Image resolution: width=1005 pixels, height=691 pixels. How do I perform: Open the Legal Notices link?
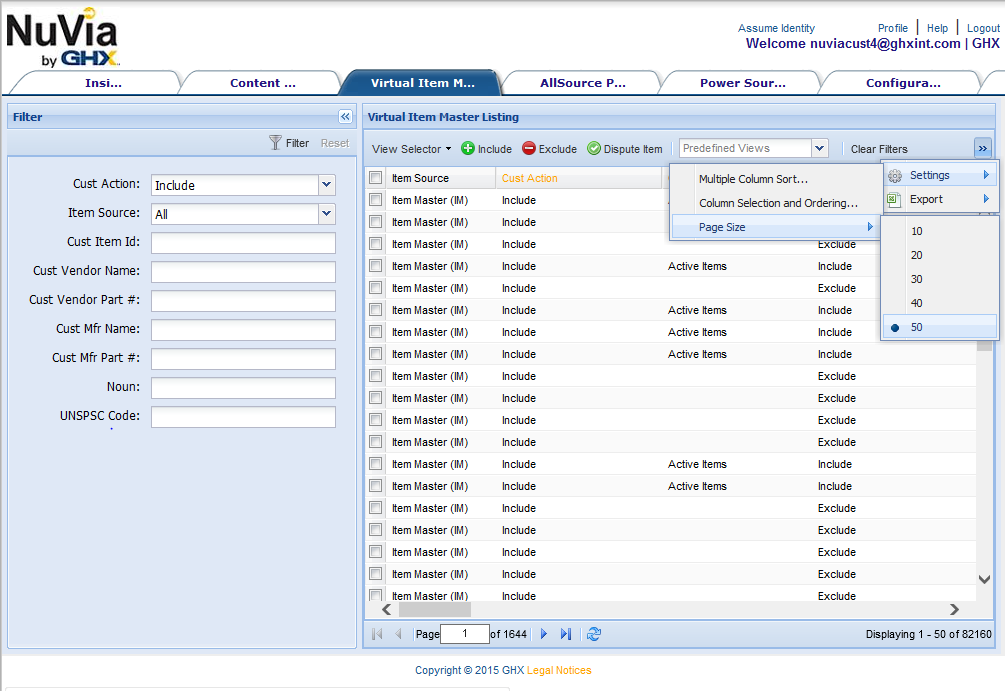559,670
